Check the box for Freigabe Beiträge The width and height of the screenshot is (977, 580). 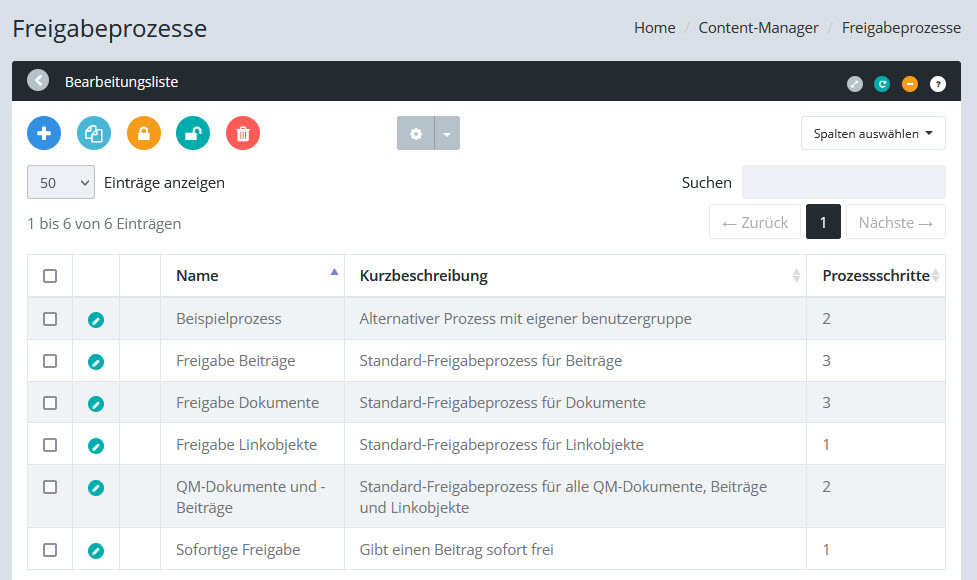coord(50,361)
